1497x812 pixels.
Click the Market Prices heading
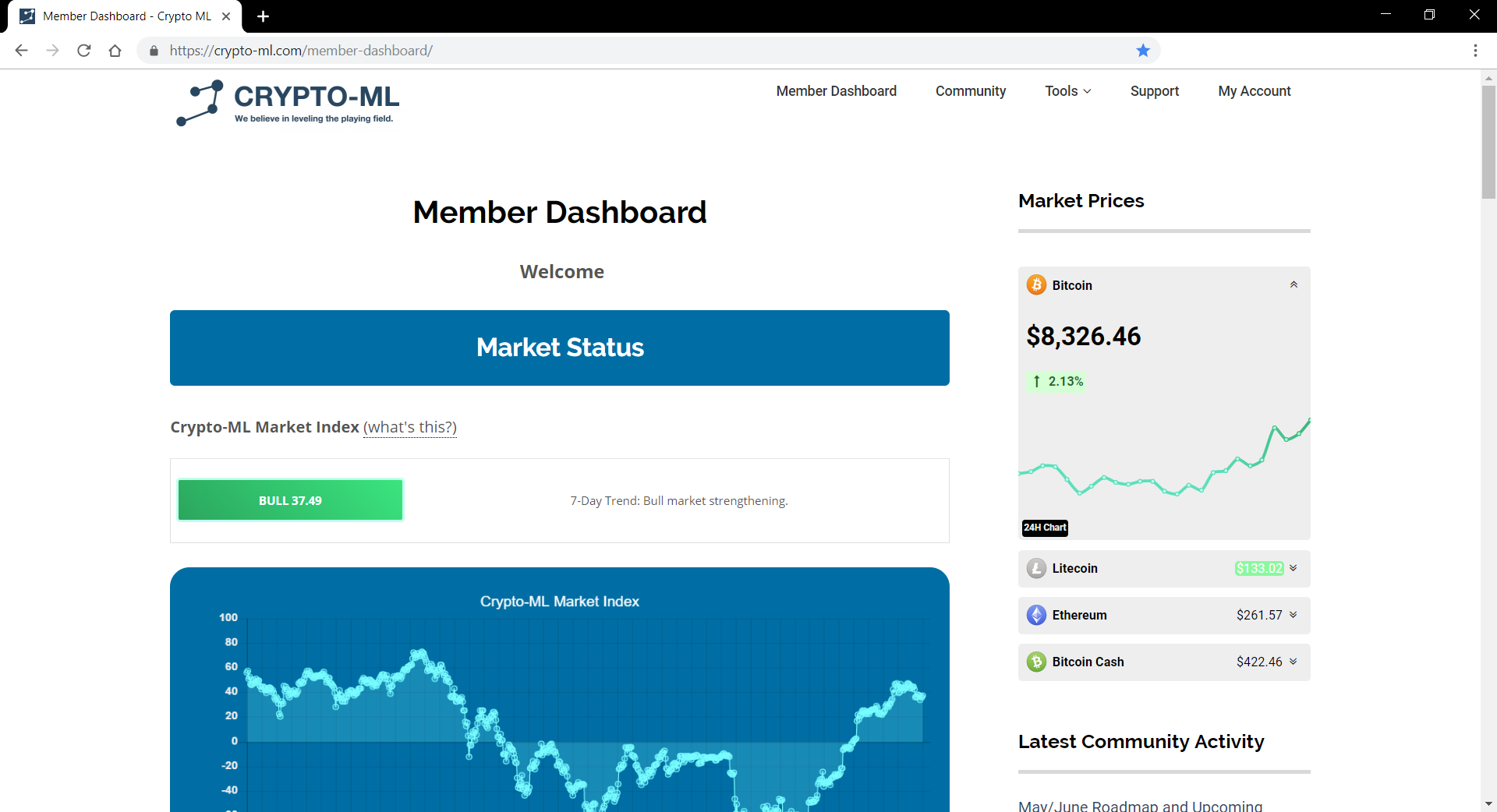tap(1081, 201)
